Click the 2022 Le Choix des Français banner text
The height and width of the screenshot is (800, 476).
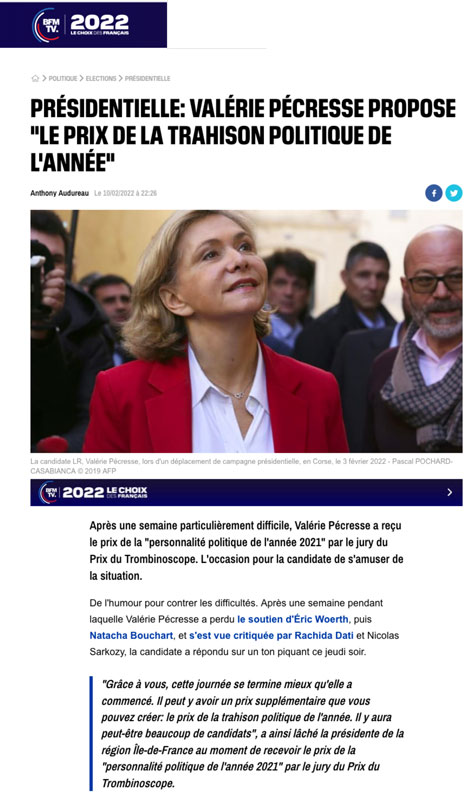click(105, 492)
